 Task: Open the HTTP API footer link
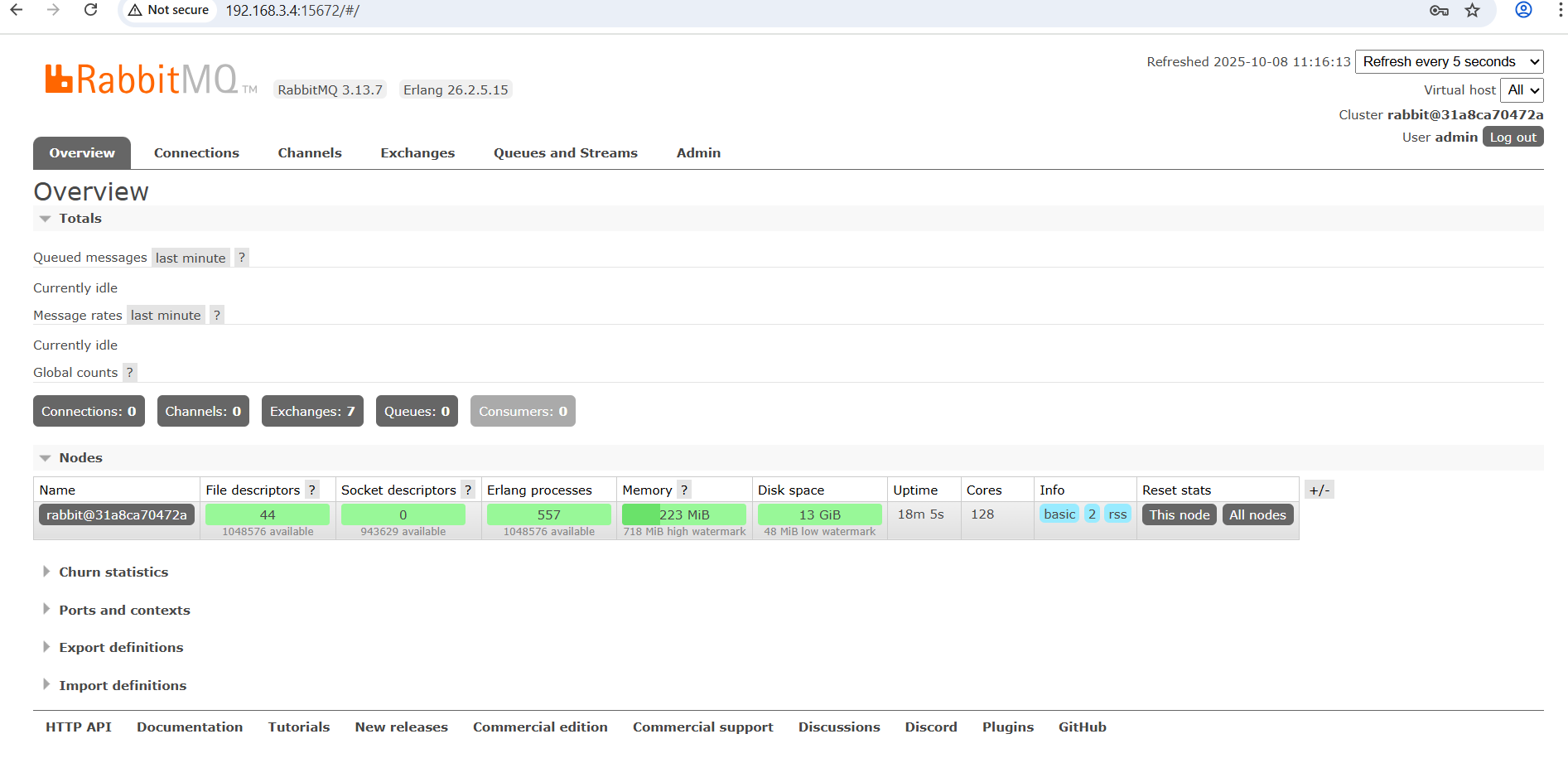tap(79, 727)
